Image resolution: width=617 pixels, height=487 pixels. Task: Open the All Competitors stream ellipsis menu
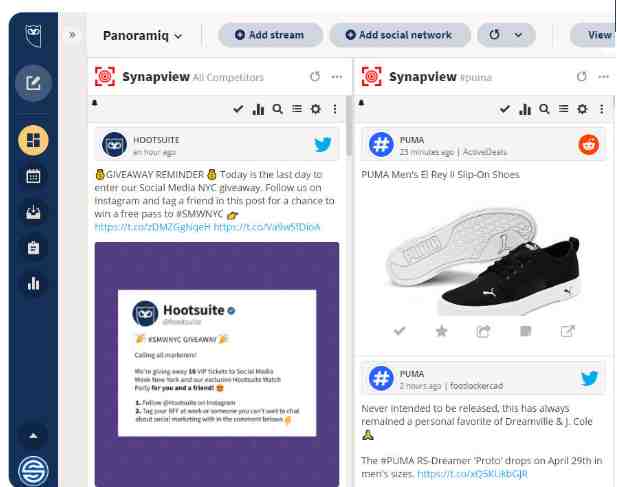pos(337,77)
